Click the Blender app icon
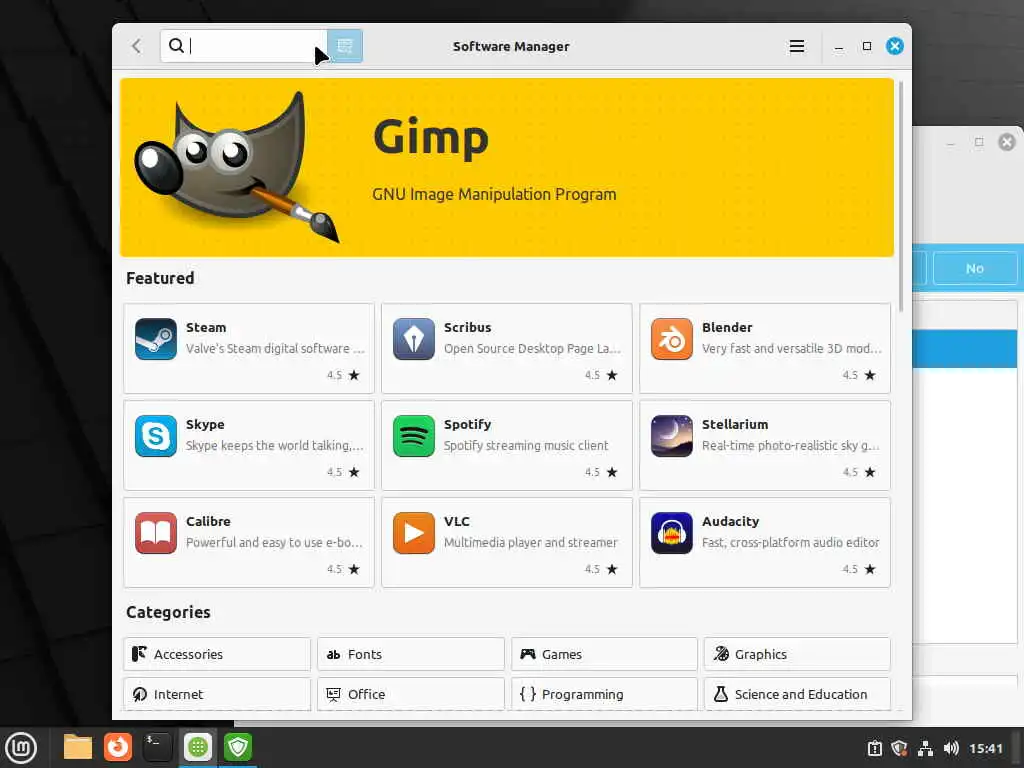1024x768 pixels. (x=671, y=339)
